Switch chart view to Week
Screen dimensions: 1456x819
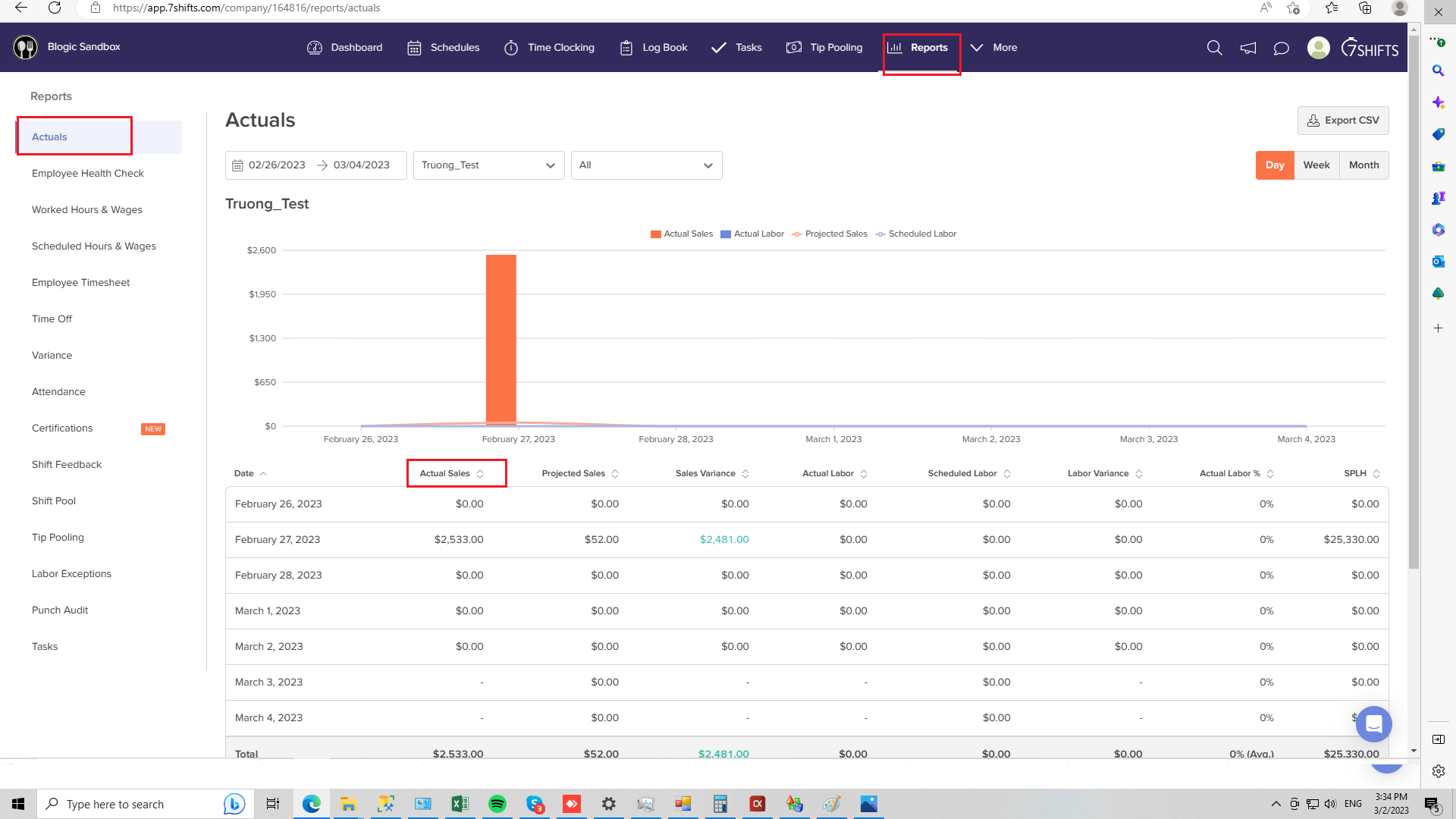(x=1316, y=165)
